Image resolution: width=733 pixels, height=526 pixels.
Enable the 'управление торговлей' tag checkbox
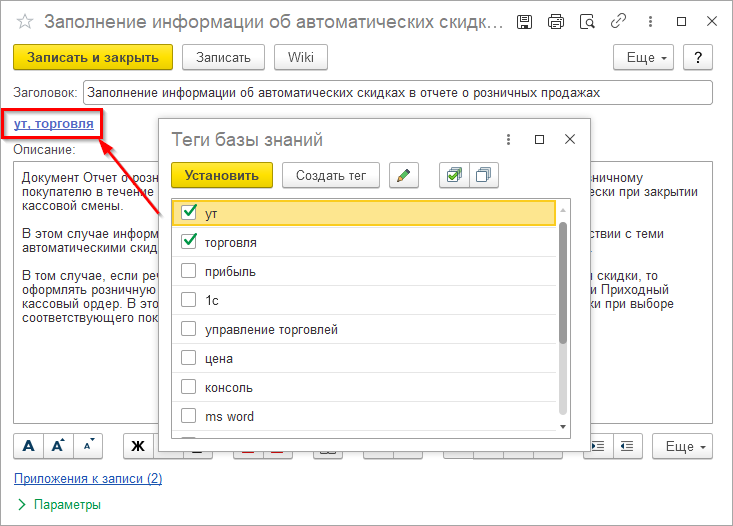point(189,329)
